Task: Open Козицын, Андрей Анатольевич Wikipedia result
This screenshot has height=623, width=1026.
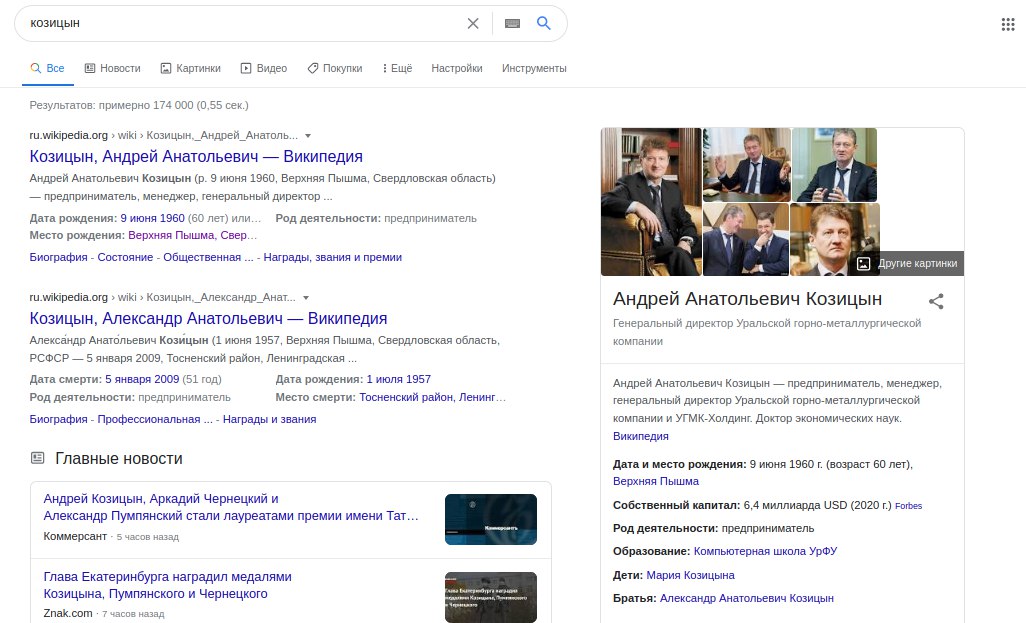Action: 196,156
